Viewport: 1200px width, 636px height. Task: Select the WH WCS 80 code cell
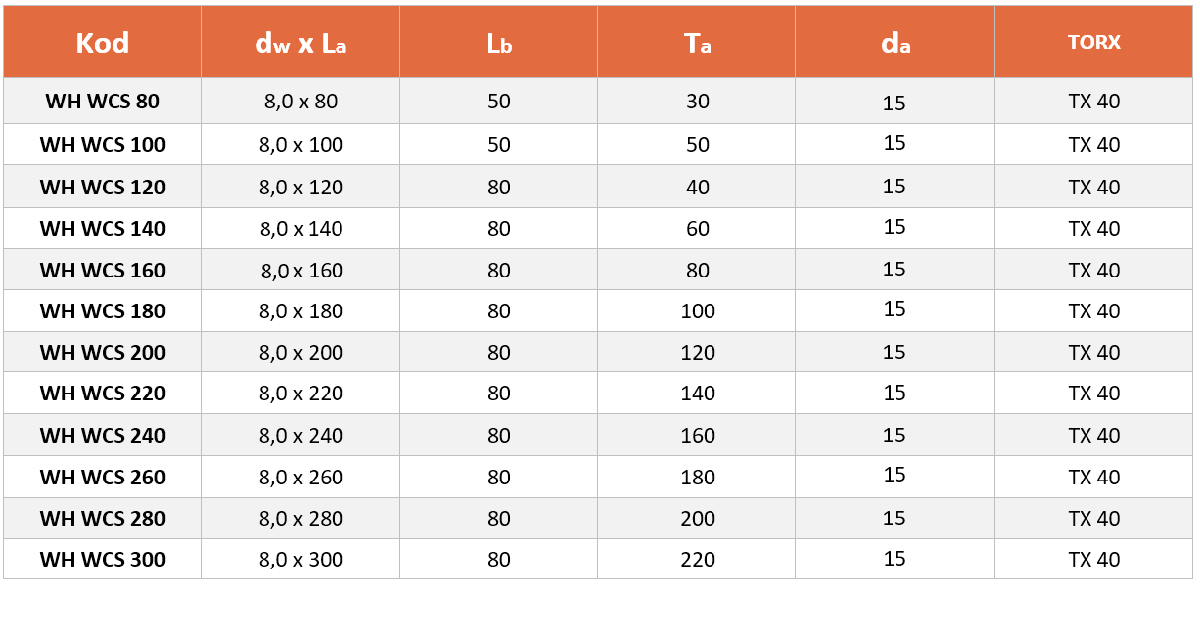[x=102, y=101]
